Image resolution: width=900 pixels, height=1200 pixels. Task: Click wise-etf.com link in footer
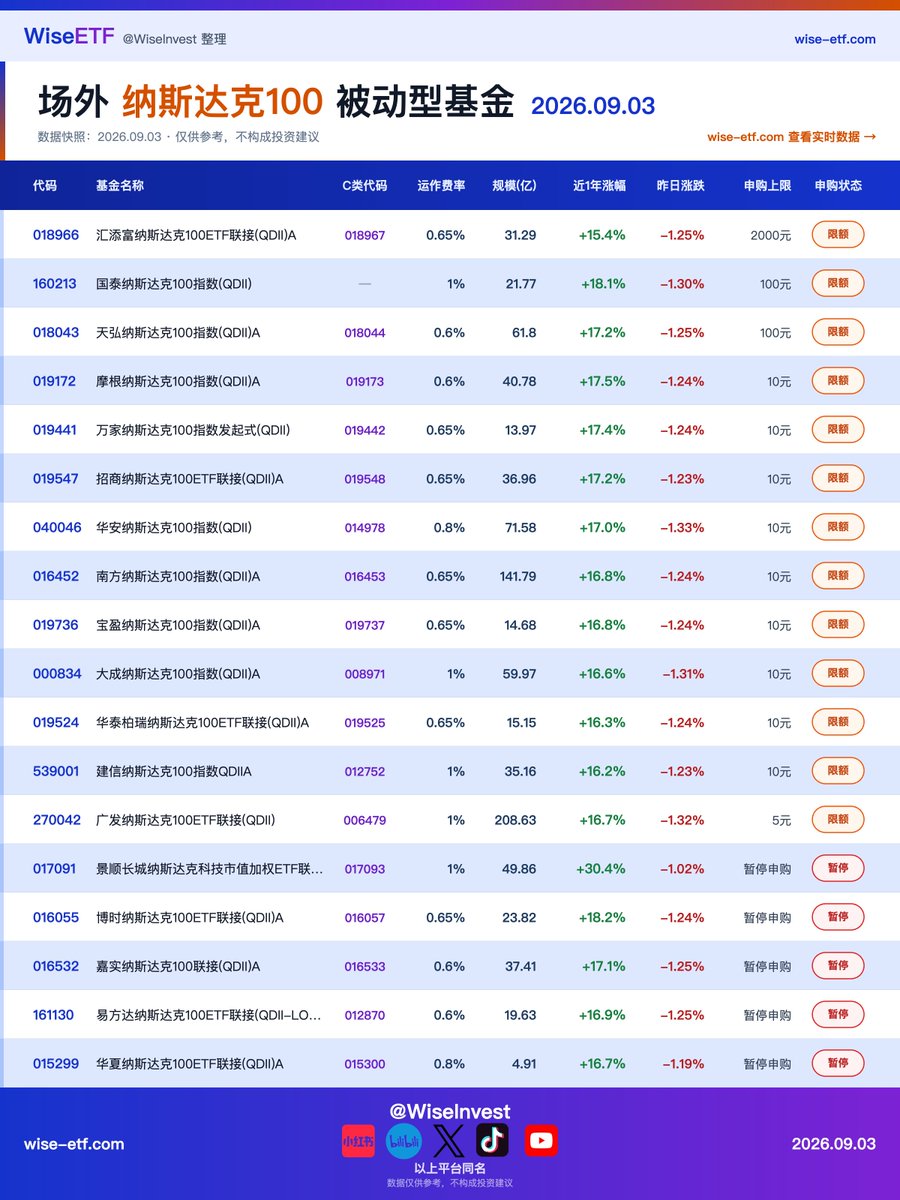[74, 1144]
